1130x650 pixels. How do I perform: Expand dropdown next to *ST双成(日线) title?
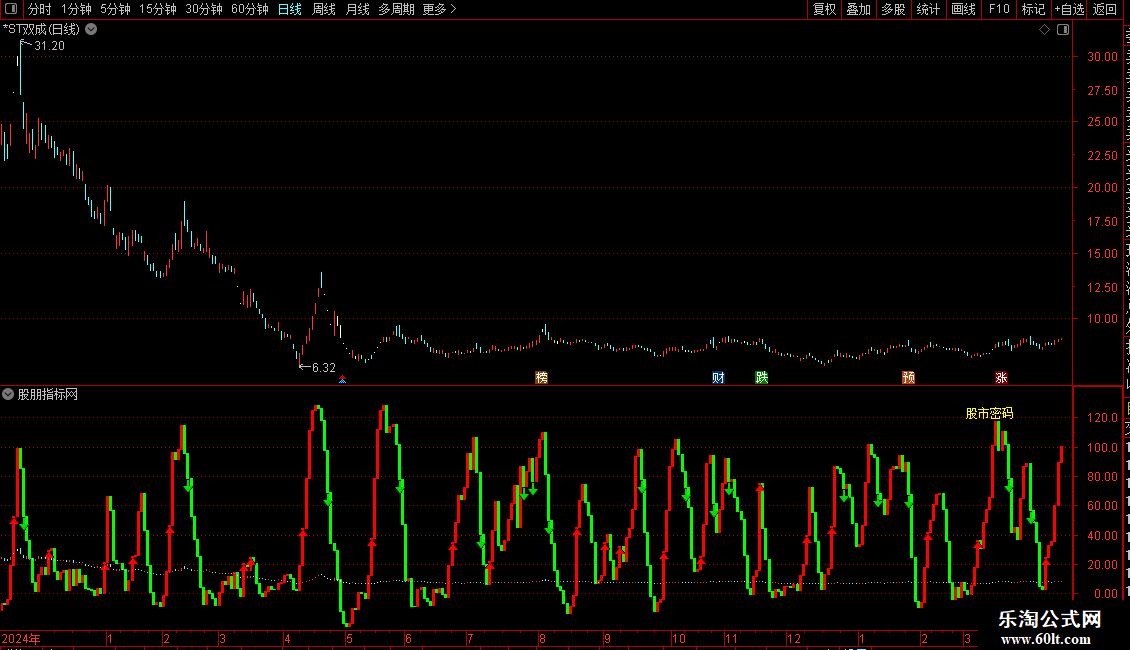pyautogui.click(x=92, y=30)
